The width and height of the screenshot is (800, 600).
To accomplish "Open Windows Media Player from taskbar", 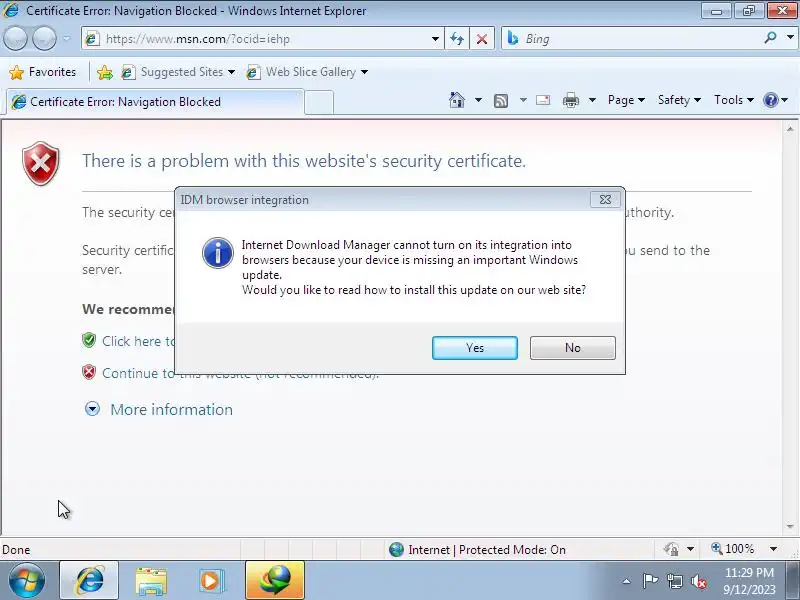I will [211, 581].
